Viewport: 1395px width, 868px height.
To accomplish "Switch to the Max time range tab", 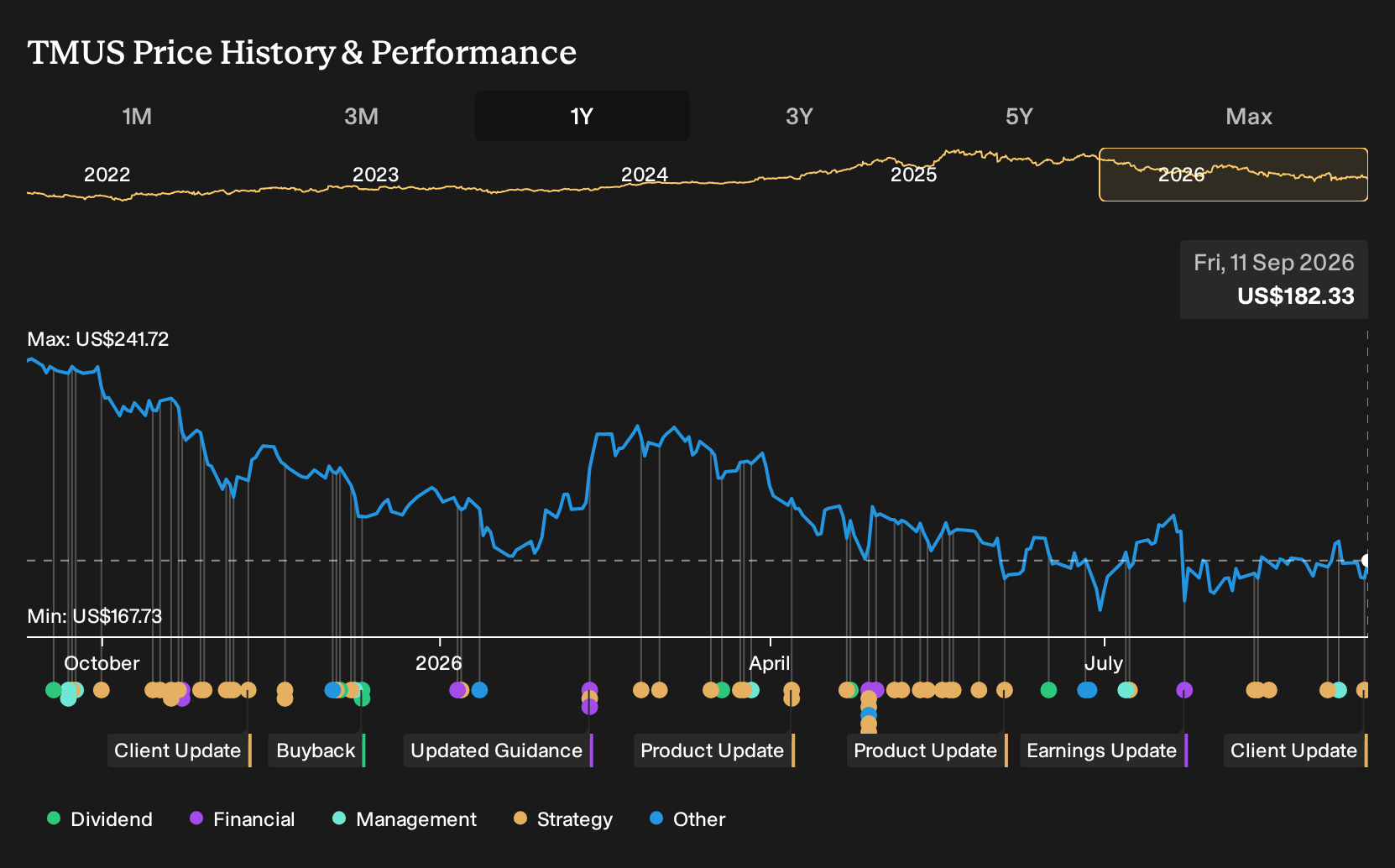I will 1249,116.
